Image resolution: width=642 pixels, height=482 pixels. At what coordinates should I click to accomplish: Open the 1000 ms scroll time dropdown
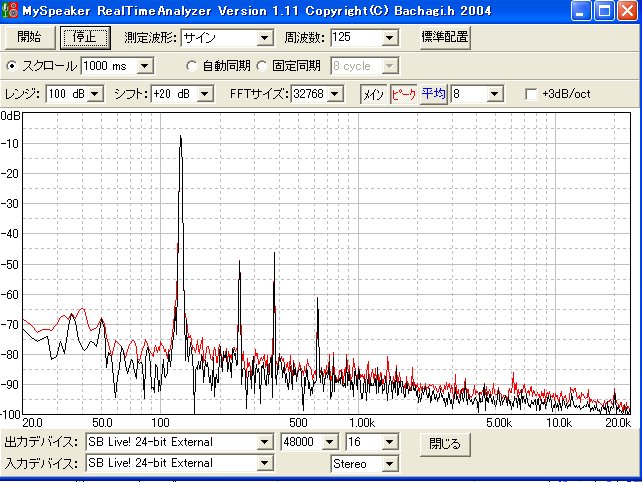143,66
